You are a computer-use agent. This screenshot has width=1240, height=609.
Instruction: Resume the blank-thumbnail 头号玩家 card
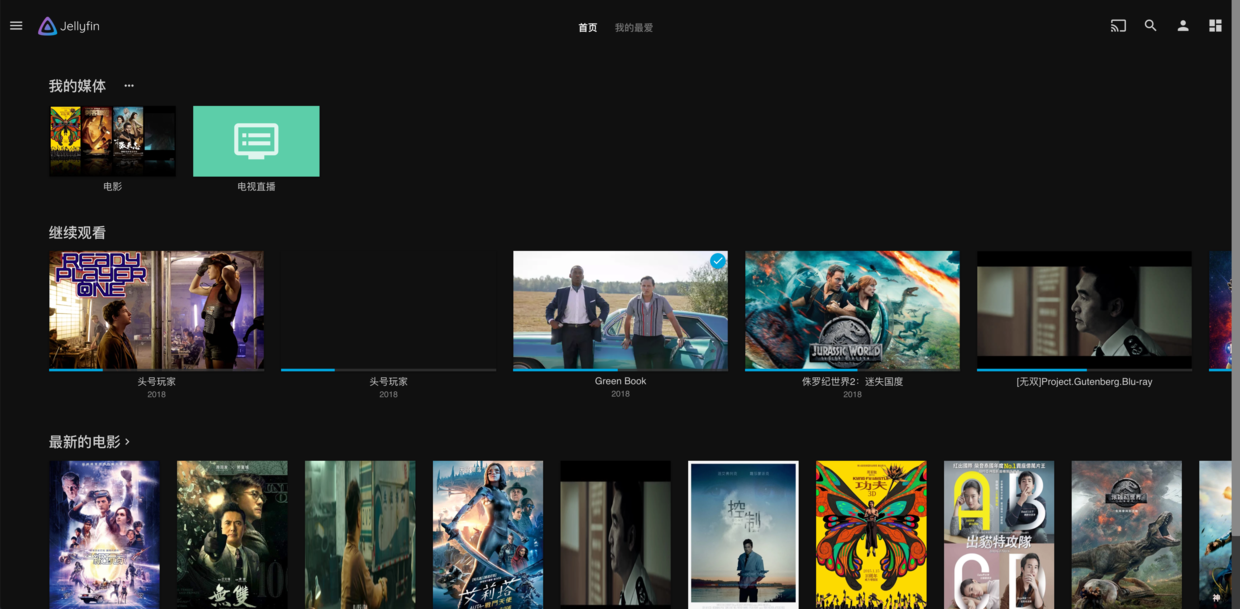coord(388,310)
